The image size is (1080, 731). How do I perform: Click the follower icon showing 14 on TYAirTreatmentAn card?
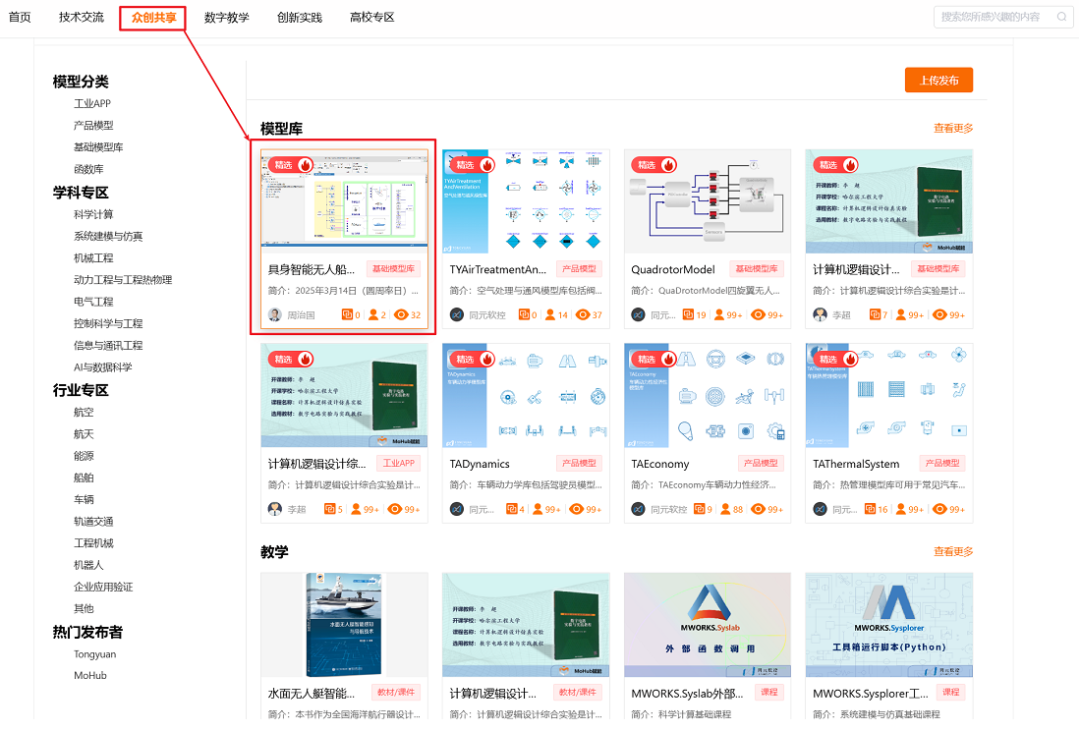548,314
